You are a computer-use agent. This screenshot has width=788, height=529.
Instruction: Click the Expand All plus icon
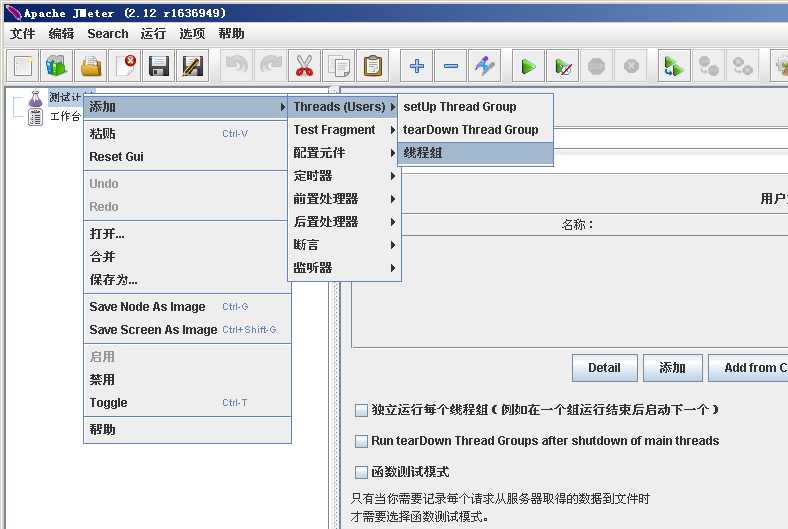(417, 66)
